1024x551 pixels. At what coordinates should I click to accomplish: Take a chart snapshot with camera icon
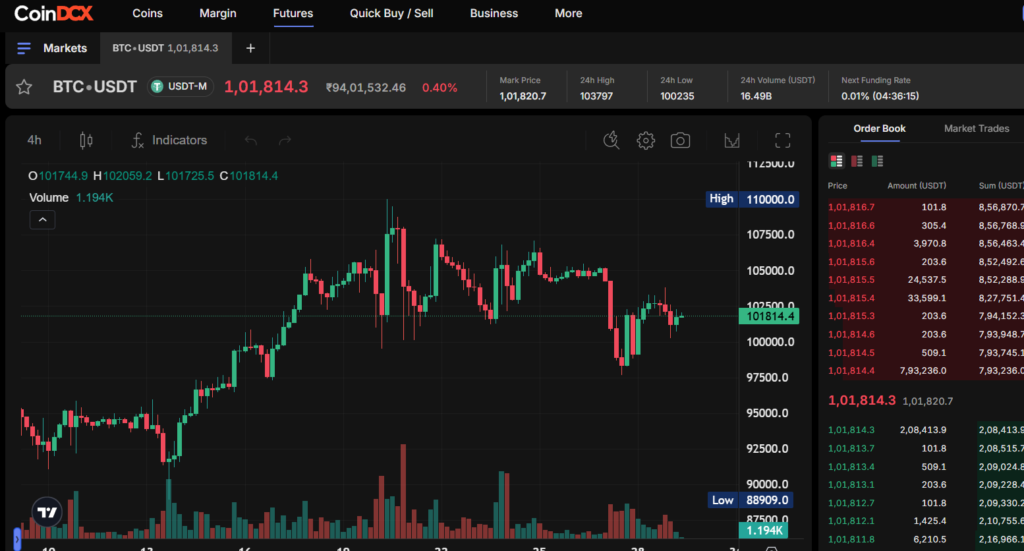680,140
